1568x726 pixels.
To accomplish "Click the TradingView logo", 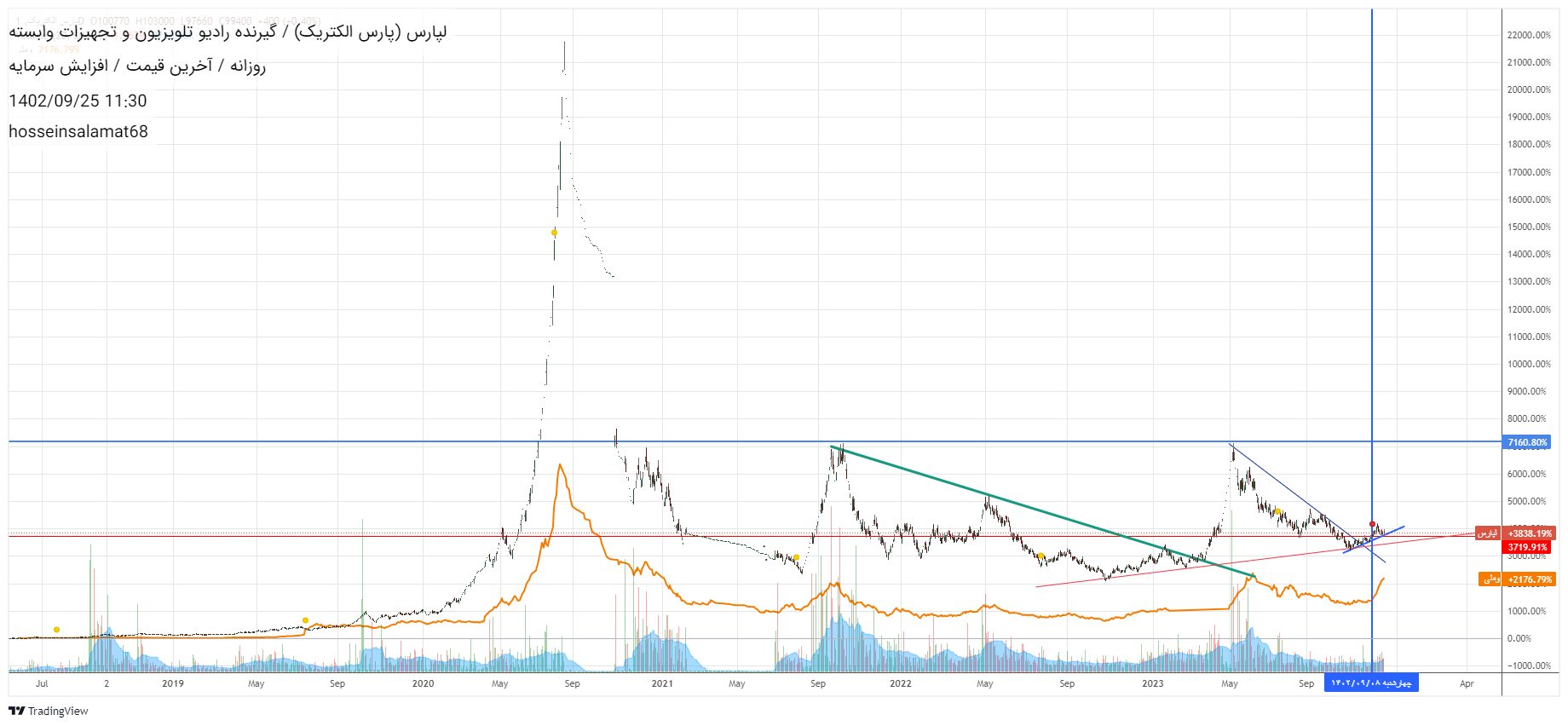I will coord(49,711).
